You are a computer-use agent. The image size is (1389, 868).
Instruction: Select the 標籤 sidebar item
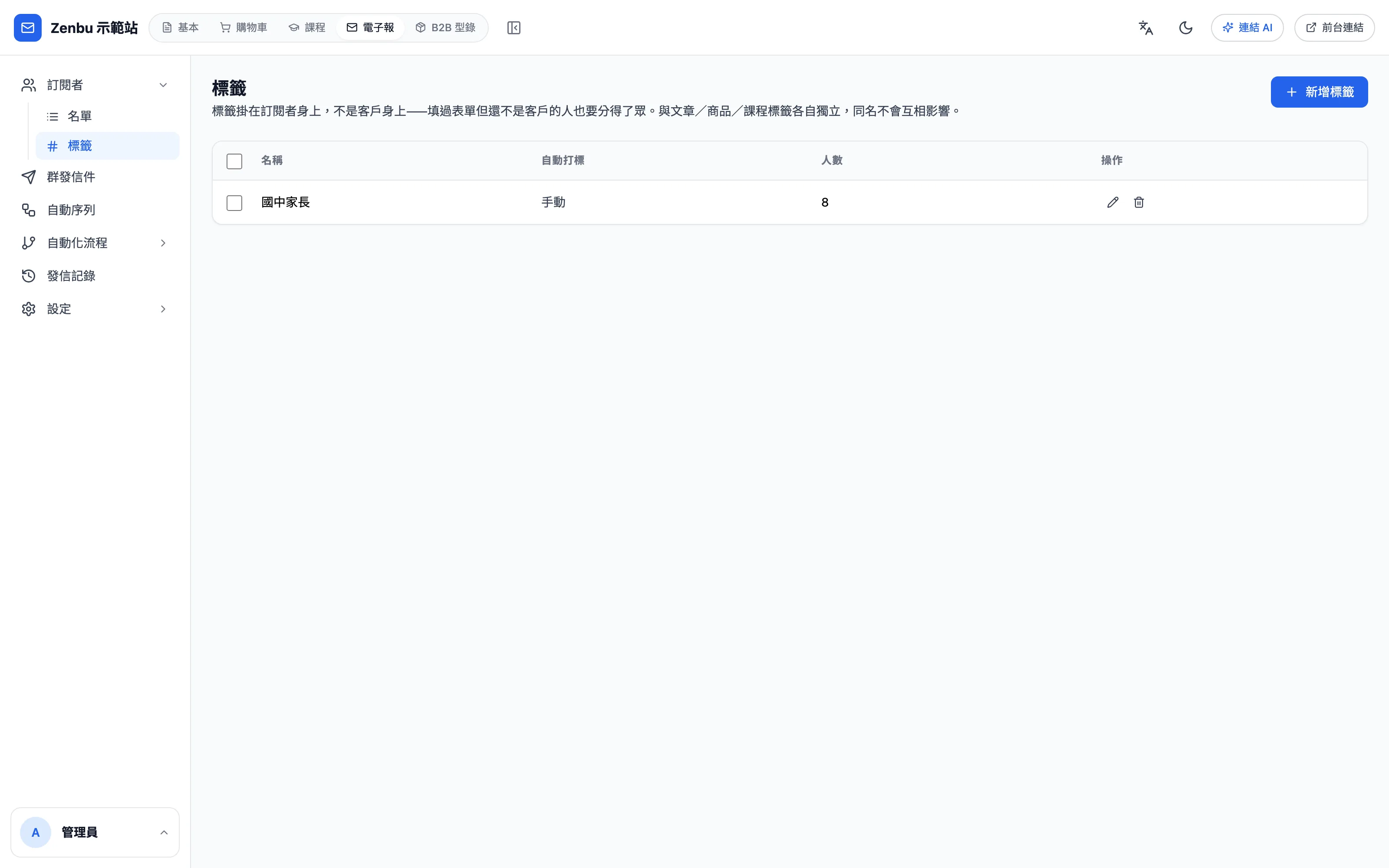(x=107, y=146)
